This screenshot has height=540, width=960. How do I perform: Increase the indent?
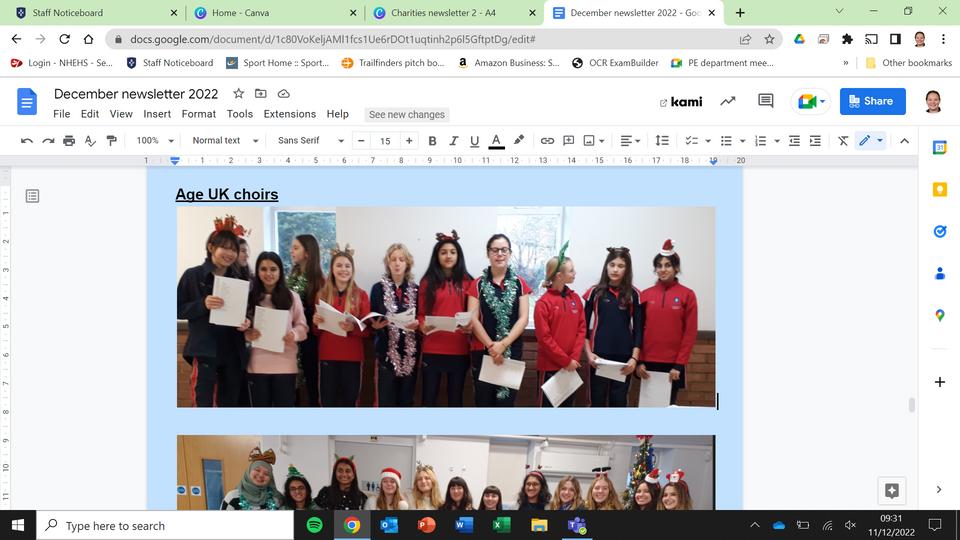click(x=815, y=141)
